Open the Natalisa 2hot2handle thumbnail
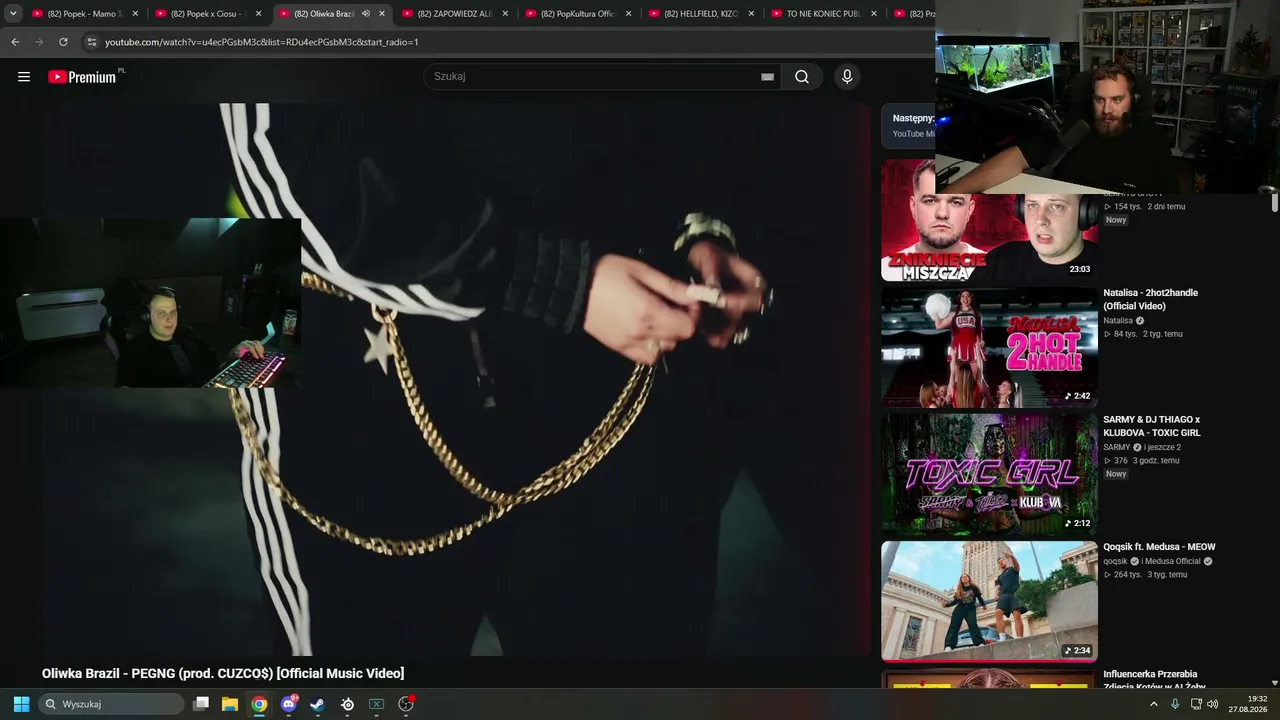The image size is (1280, 720). pos(989,348)
